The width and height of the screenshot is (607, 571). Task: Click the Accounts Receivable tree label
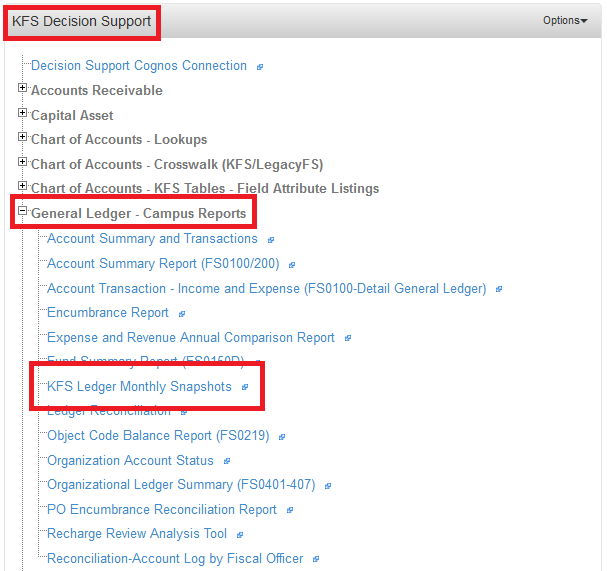pos(97,90)
